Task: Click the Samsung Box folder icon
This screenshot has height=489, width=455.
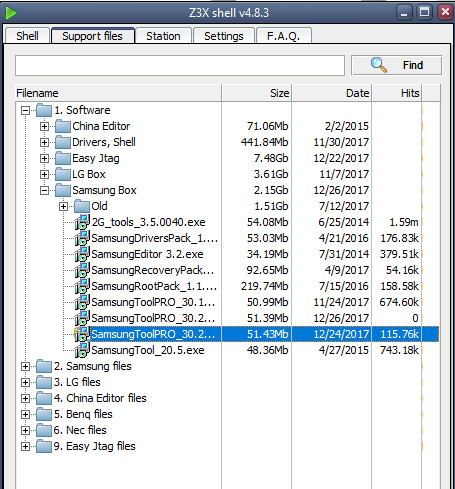Action: click(63, 190)
